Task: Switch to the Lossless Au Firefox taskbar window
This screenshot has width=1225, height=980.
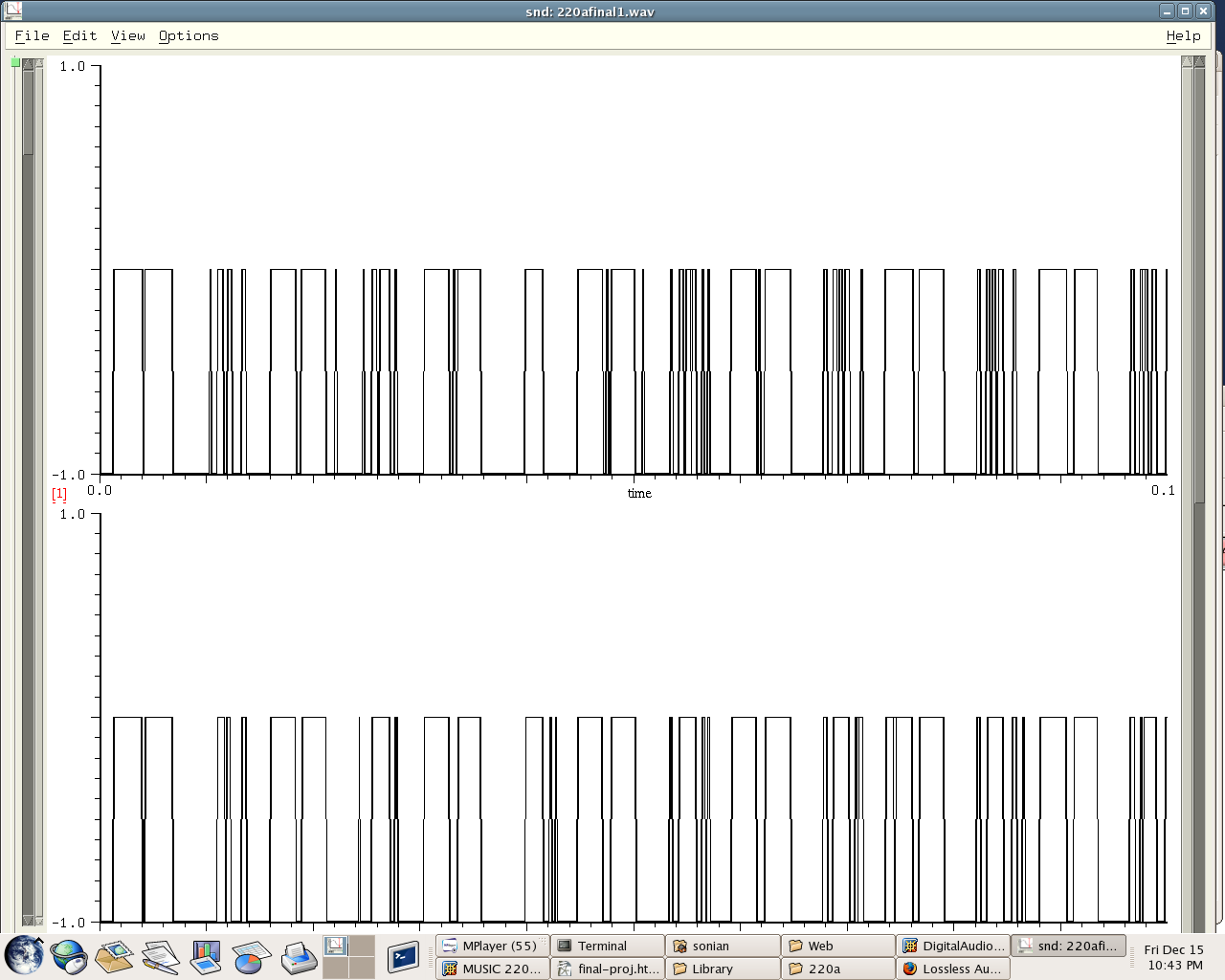Action: click(x=953, y=969)
